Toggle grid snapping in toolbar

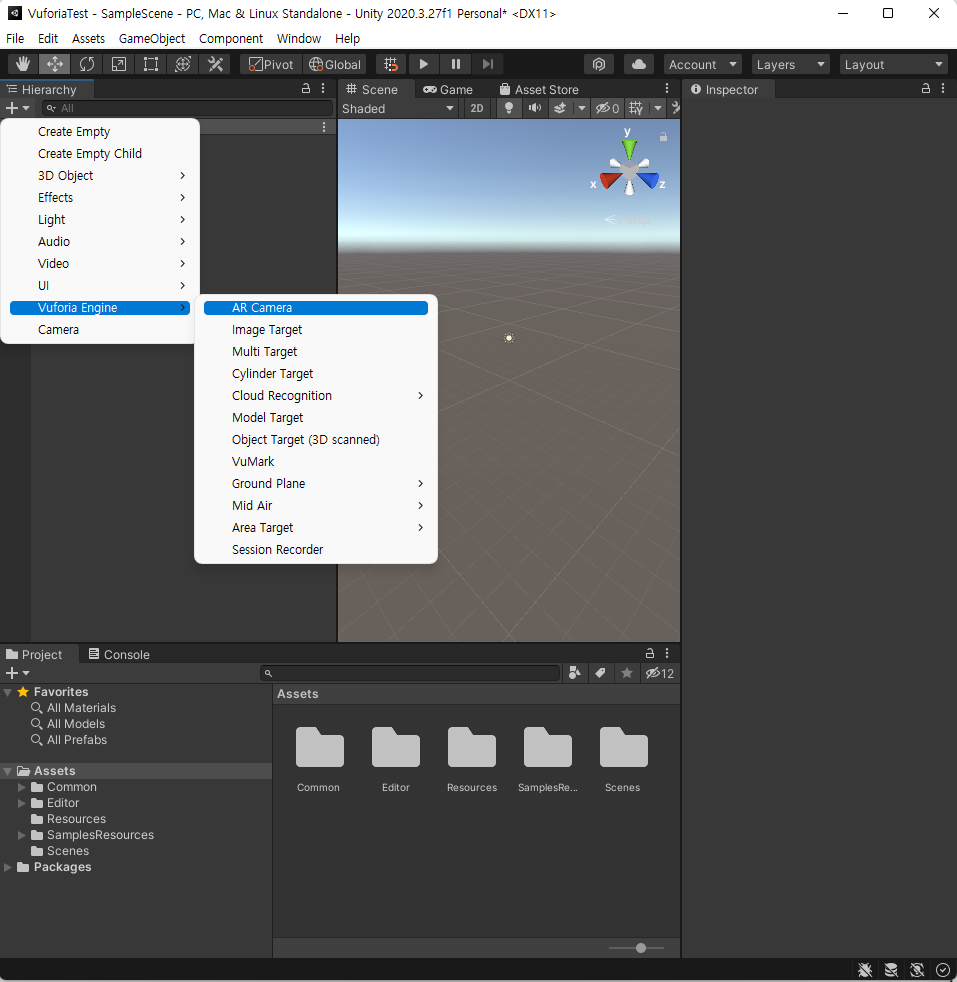pyautogui.click(x=391, y=64)
